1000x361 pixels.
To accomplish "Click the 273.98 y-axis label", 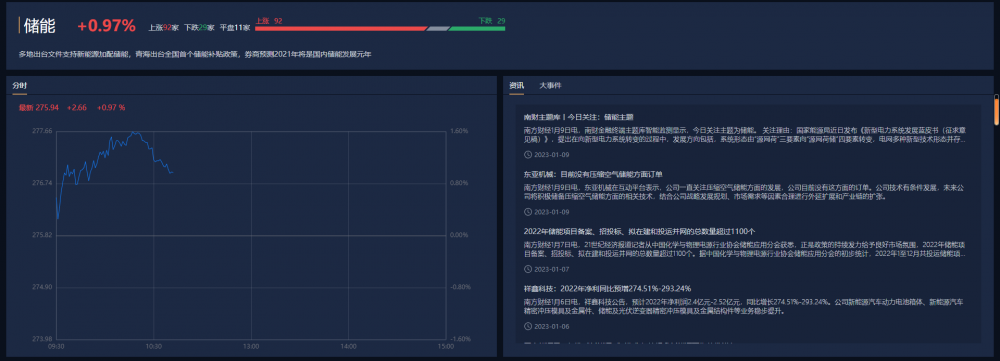I will [42, 339].
